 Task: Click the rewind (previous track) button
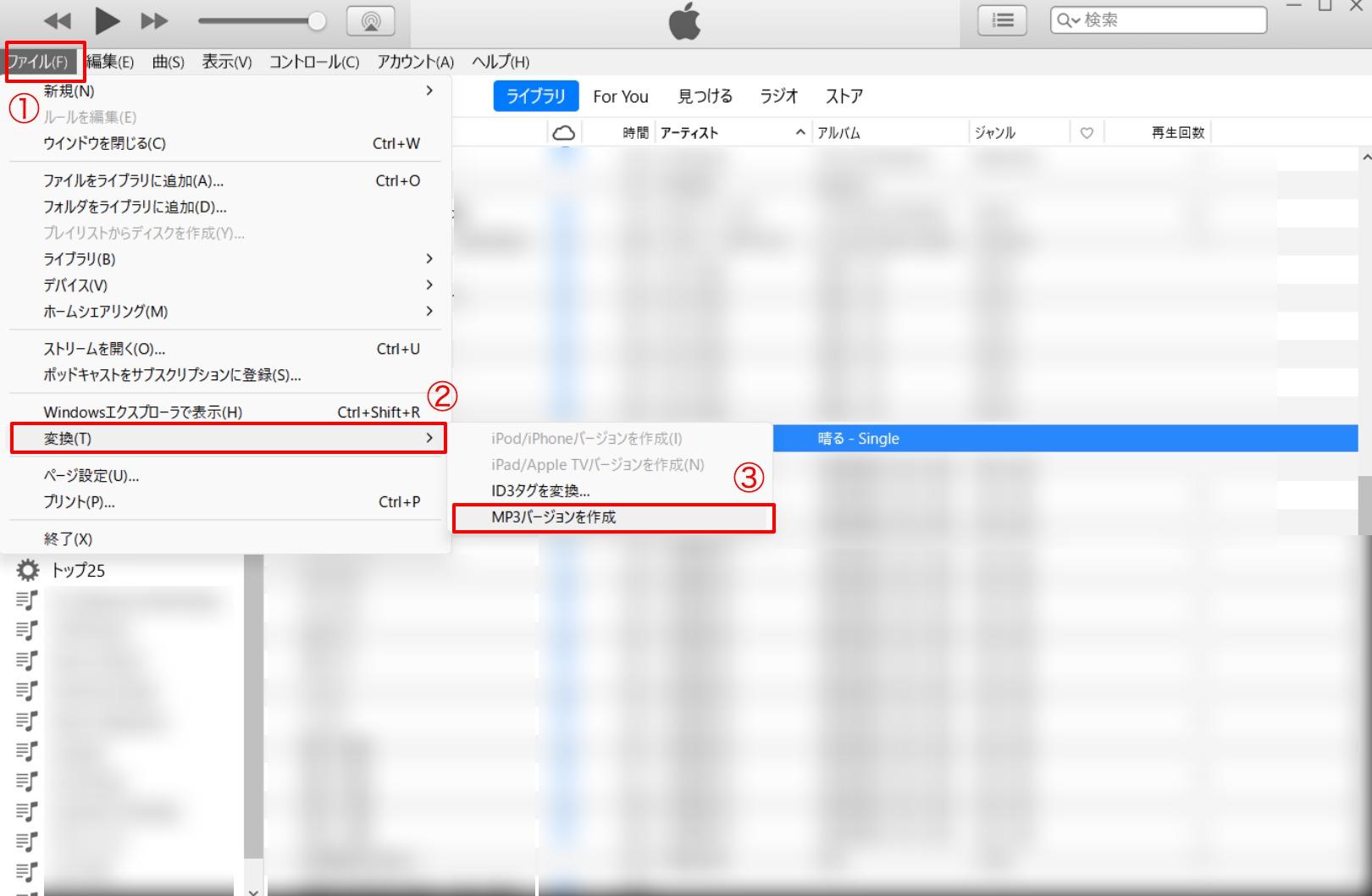(58, 21)
